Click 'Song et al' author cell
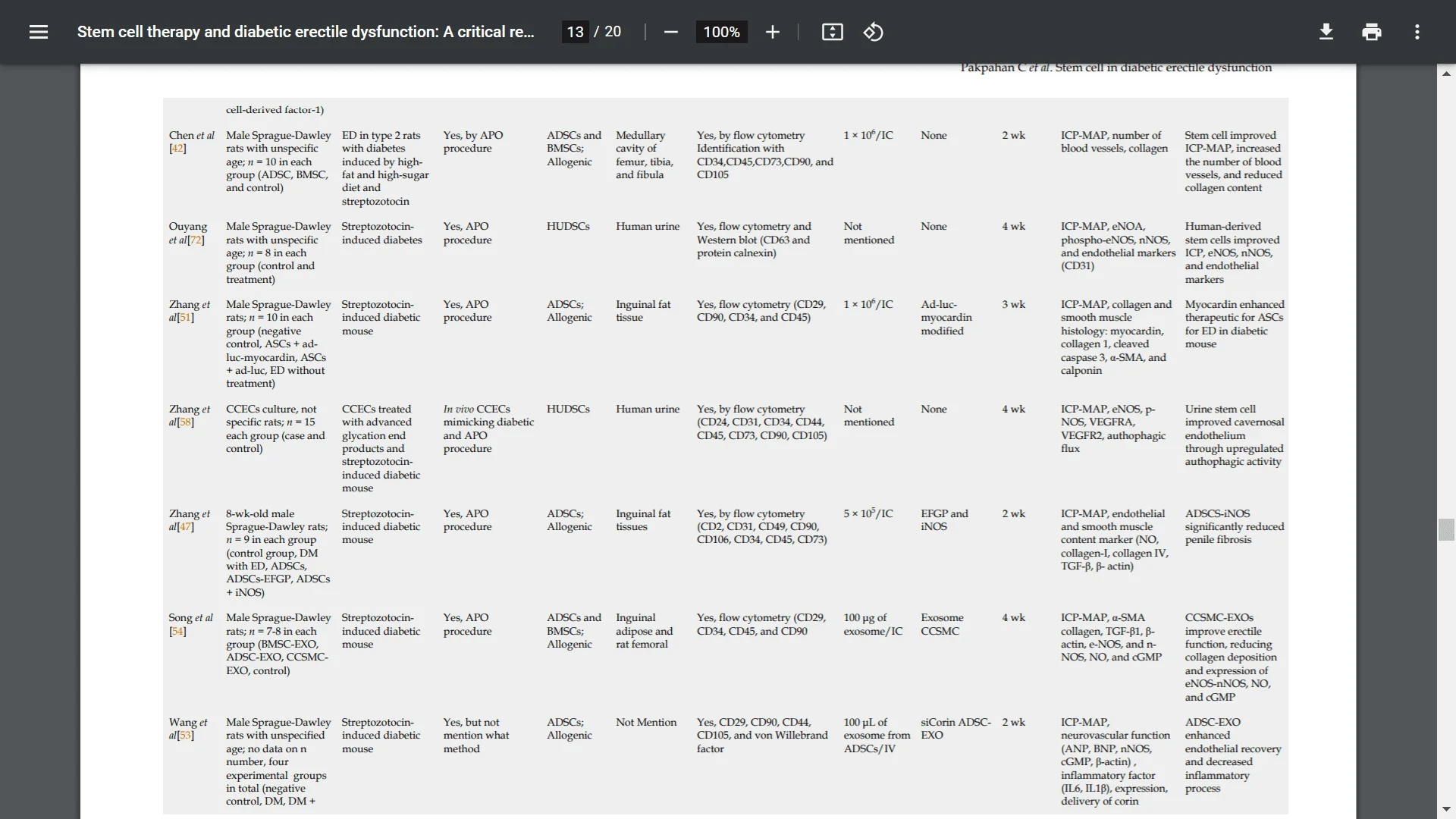Screen dimensions: 1456x819 pos(190,624)
